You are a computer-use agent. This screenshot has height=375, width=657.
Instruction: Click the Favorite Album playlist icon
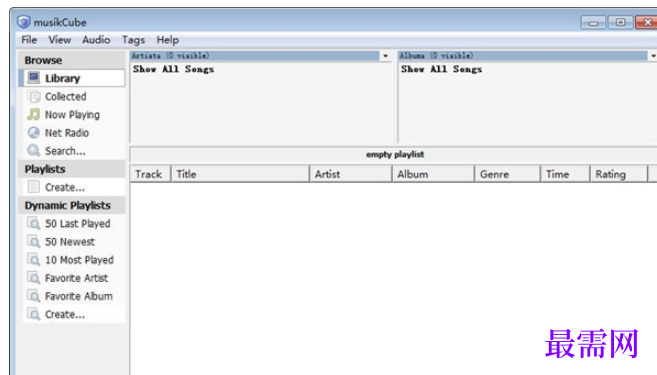click(x=34, y=296)
